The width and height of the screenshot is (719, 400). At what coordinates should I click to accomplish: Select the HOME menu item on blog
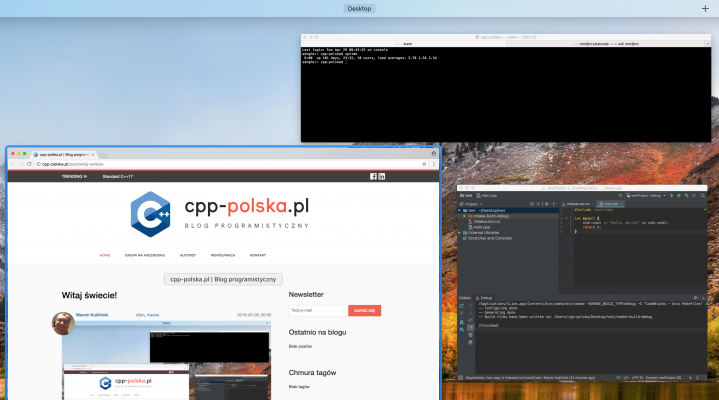(x=105, y=254)
